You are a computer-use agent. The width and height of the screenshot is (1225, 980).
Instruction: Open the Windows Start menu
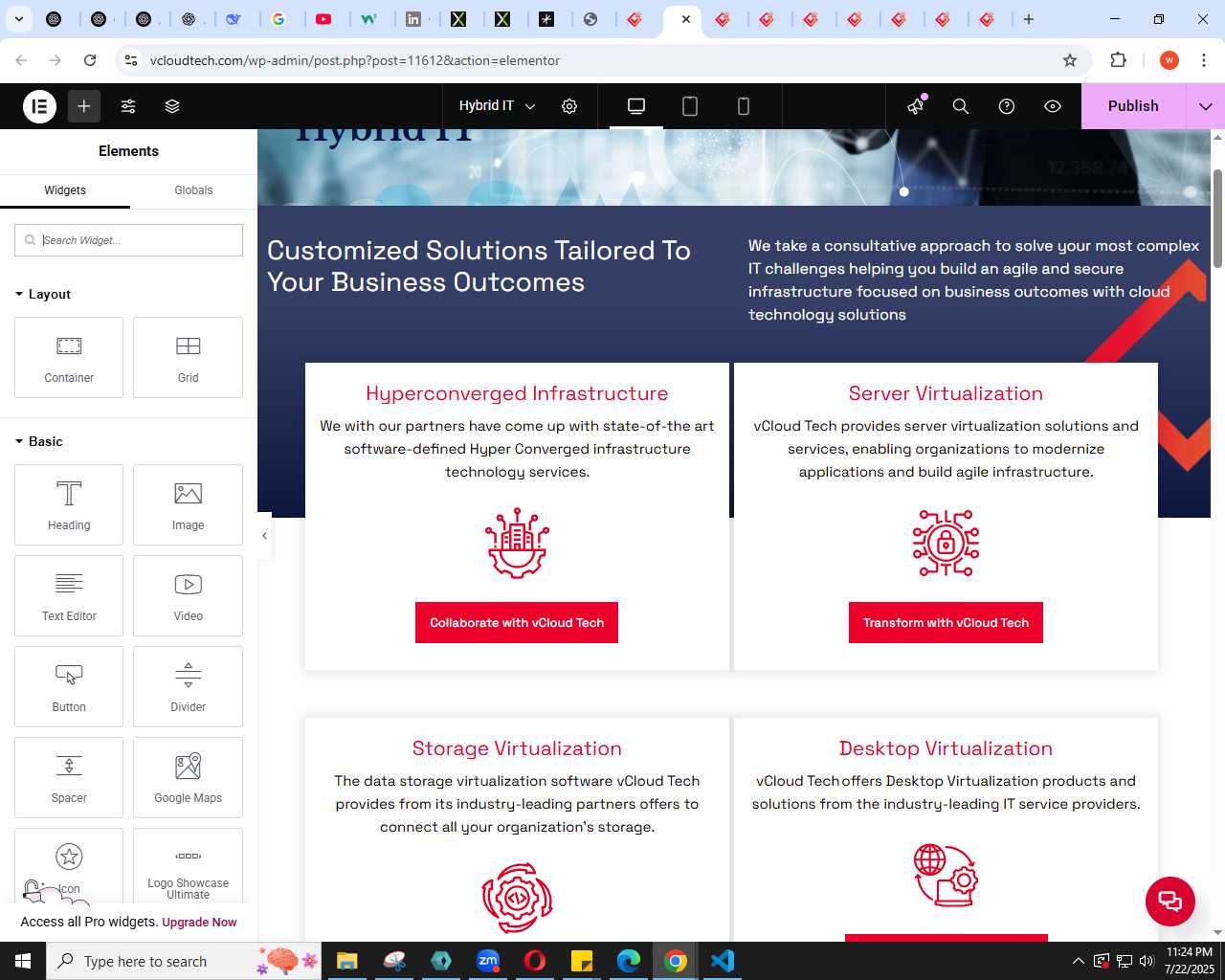pyautogui.click(x=23, y=961)
